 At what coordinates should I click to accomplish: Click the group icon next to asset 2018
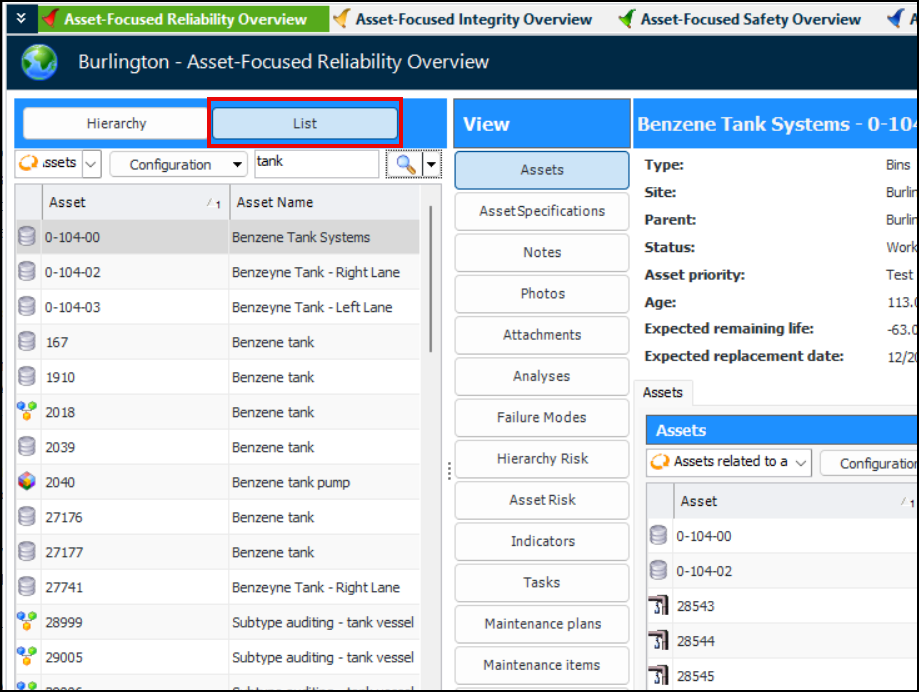tap(27, 412)
